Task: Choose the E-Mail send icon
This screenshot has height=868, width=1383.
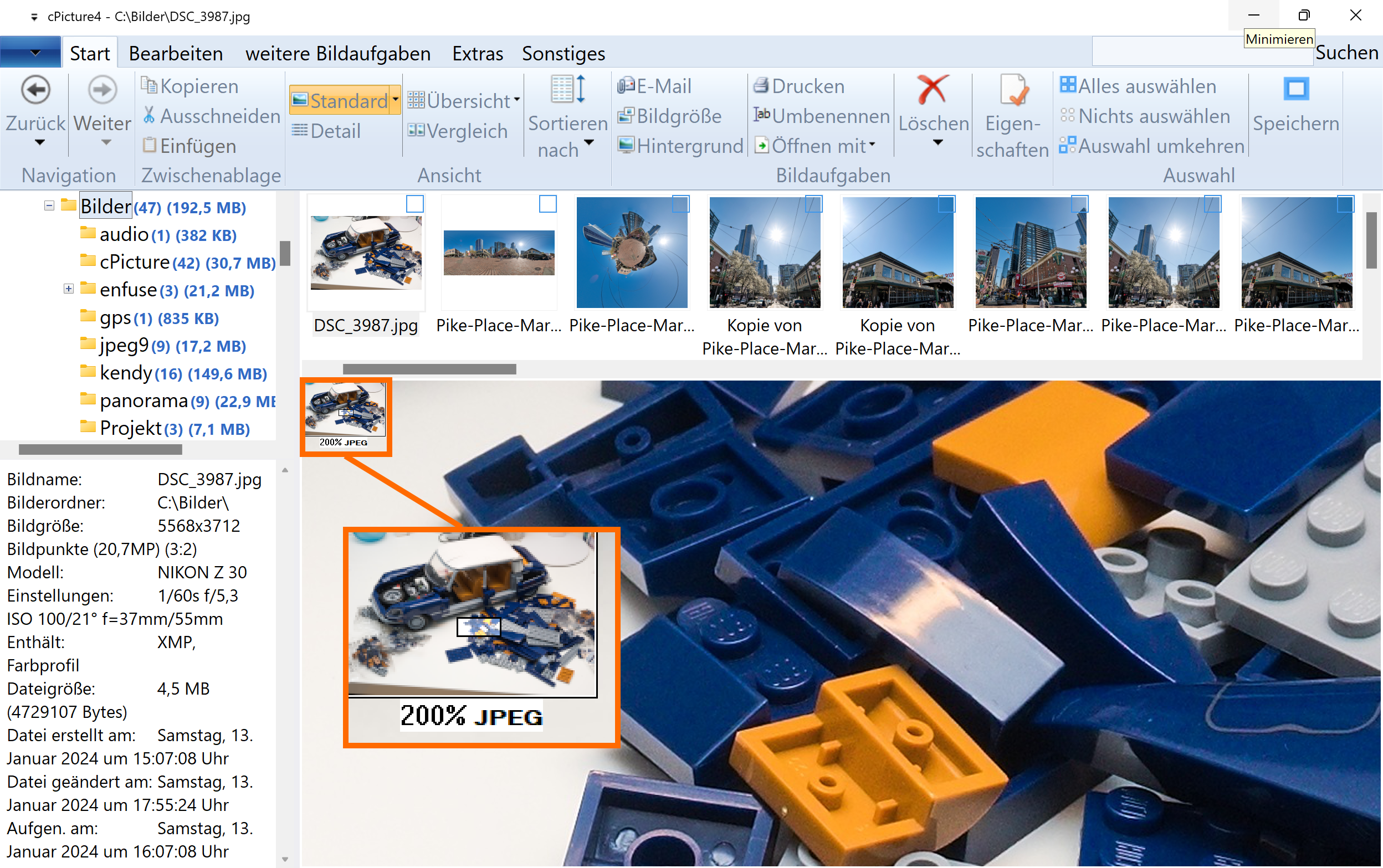Action: (626, 86)
